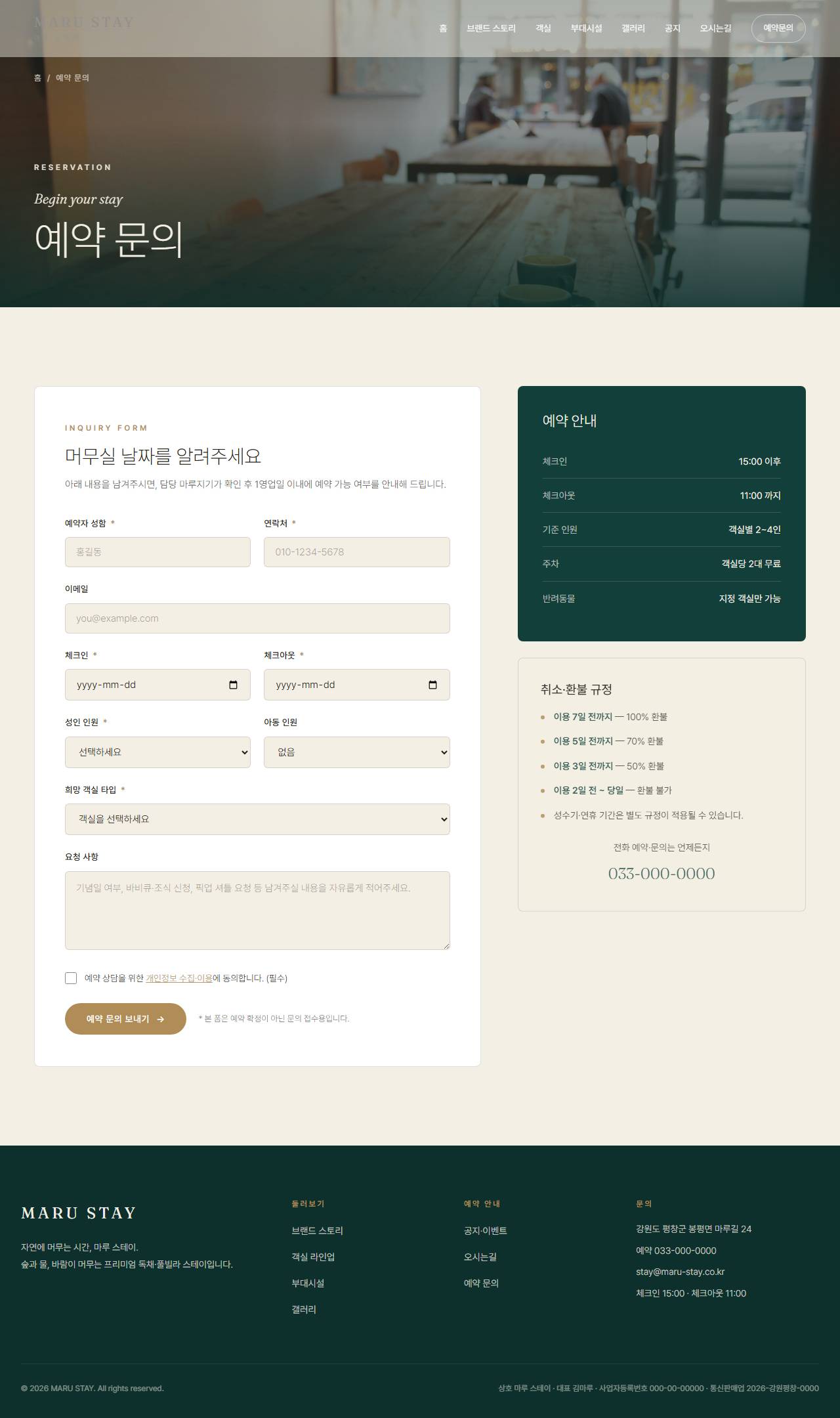The image size is (840, 1418).
Task: Open the 개인정보 수집·이용 policy link
Action: pyautogui.click(x=179, y=978)
